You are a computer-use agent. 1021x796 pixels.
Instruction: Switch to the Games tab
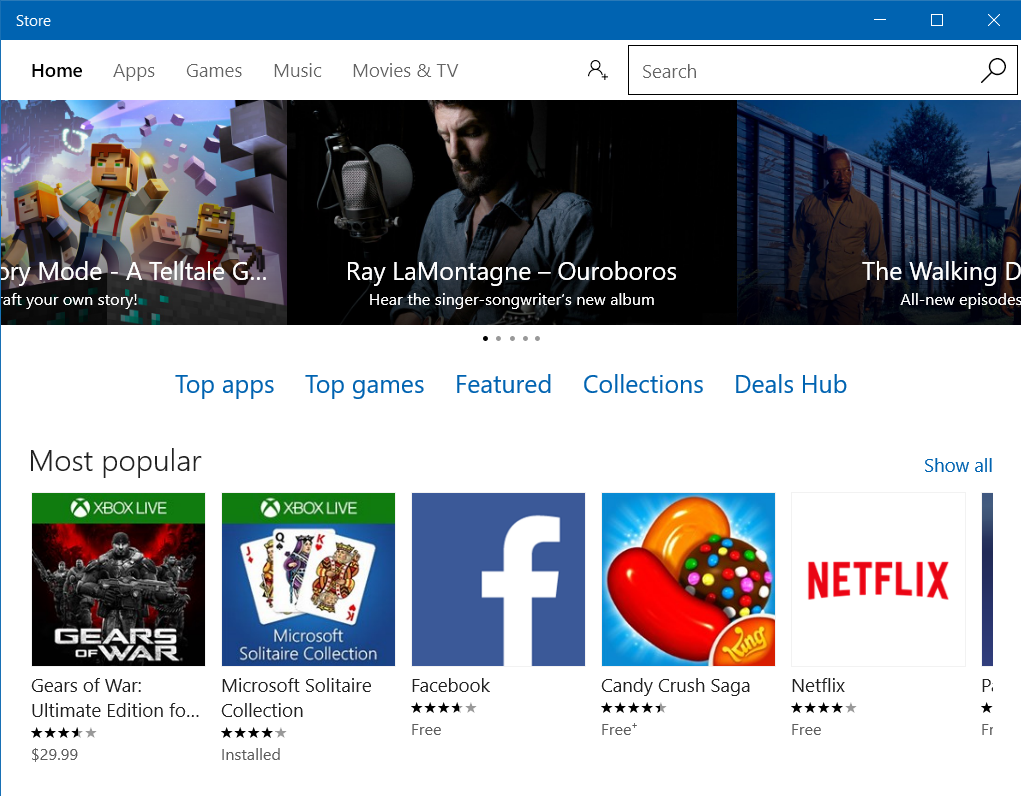pyautogui.click(x=214, y=70)
